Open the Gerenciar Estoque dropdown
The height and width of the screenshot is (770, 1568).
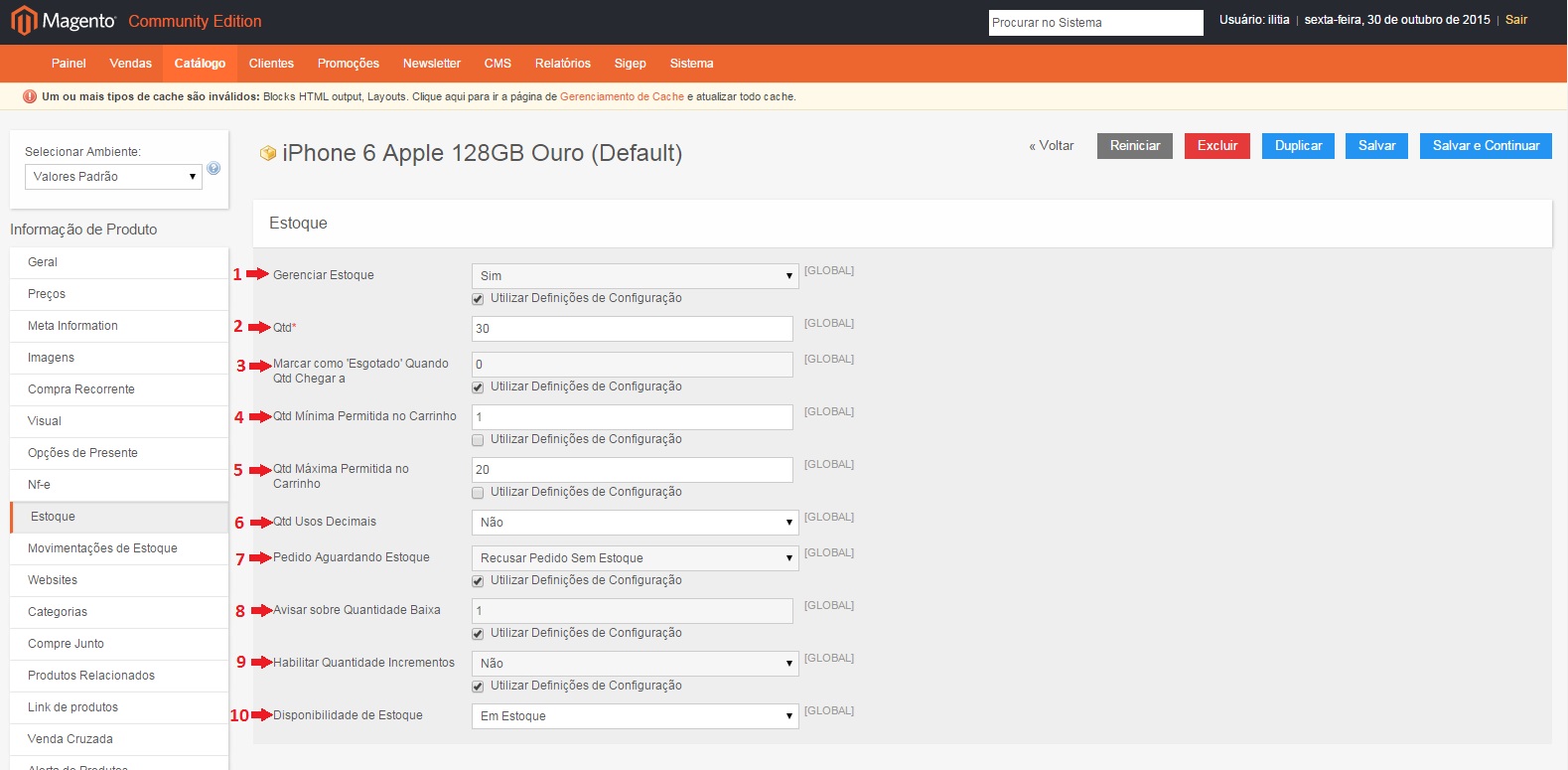tap(635, 276)
